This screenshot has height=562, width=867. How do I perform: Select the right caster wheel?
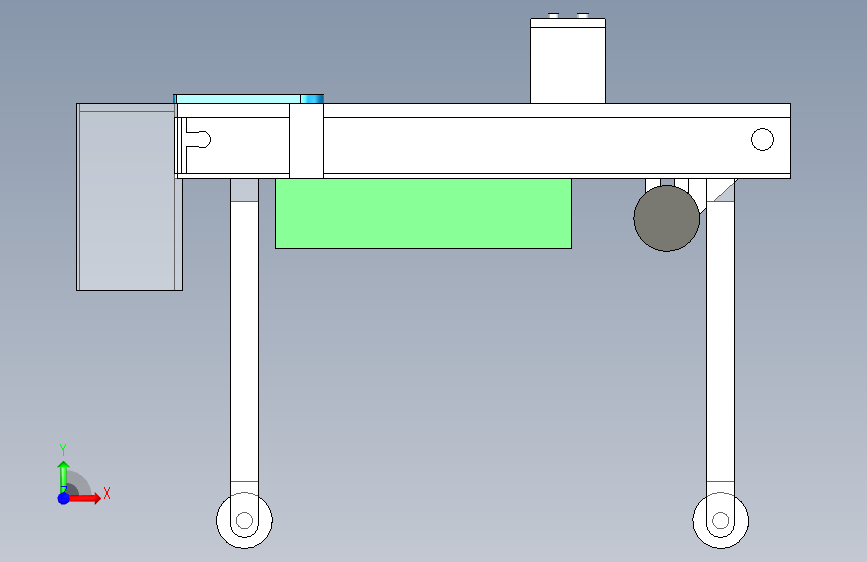pos(720,521)
